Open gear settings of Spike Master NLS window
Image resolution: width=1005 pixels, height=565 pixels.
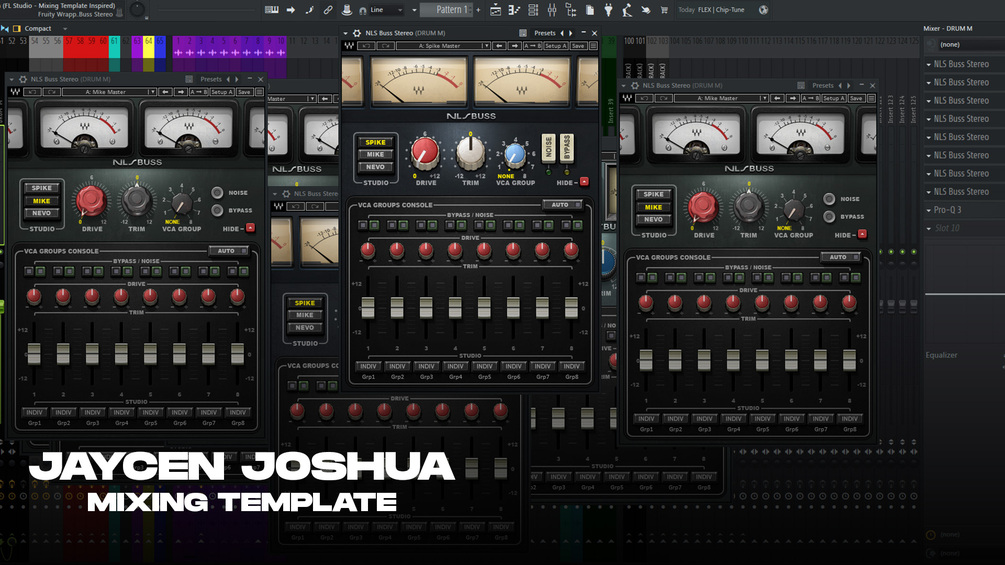[357, 33]
